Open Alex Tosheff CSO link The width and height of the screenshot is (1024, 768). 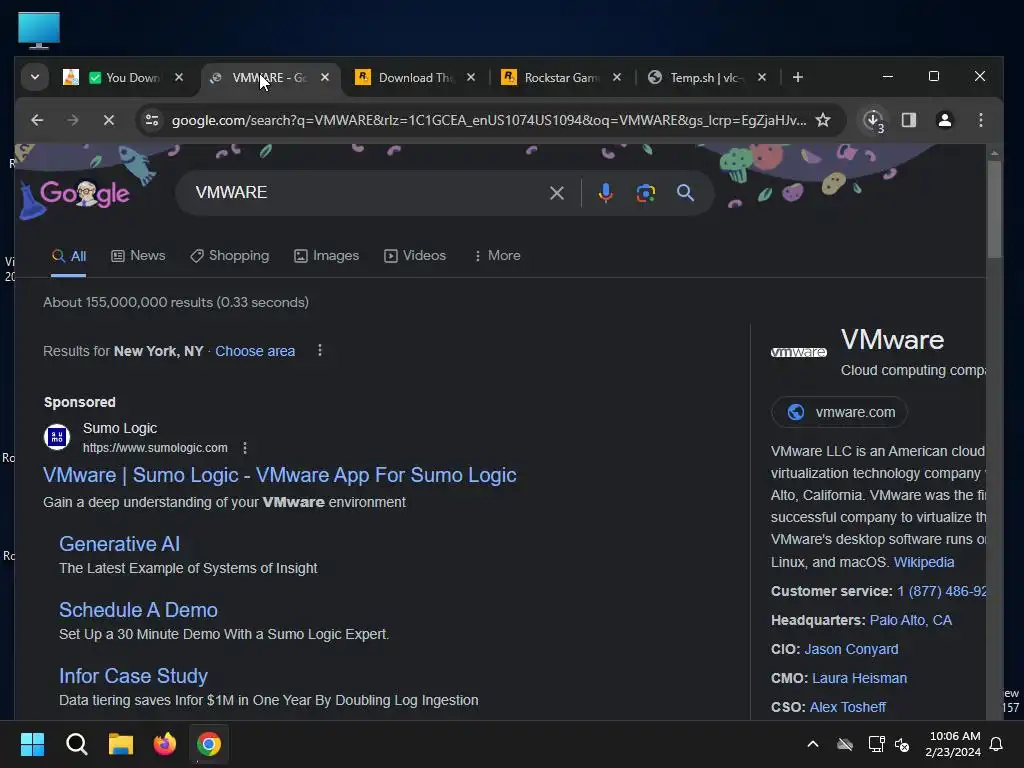pos(848,707)
